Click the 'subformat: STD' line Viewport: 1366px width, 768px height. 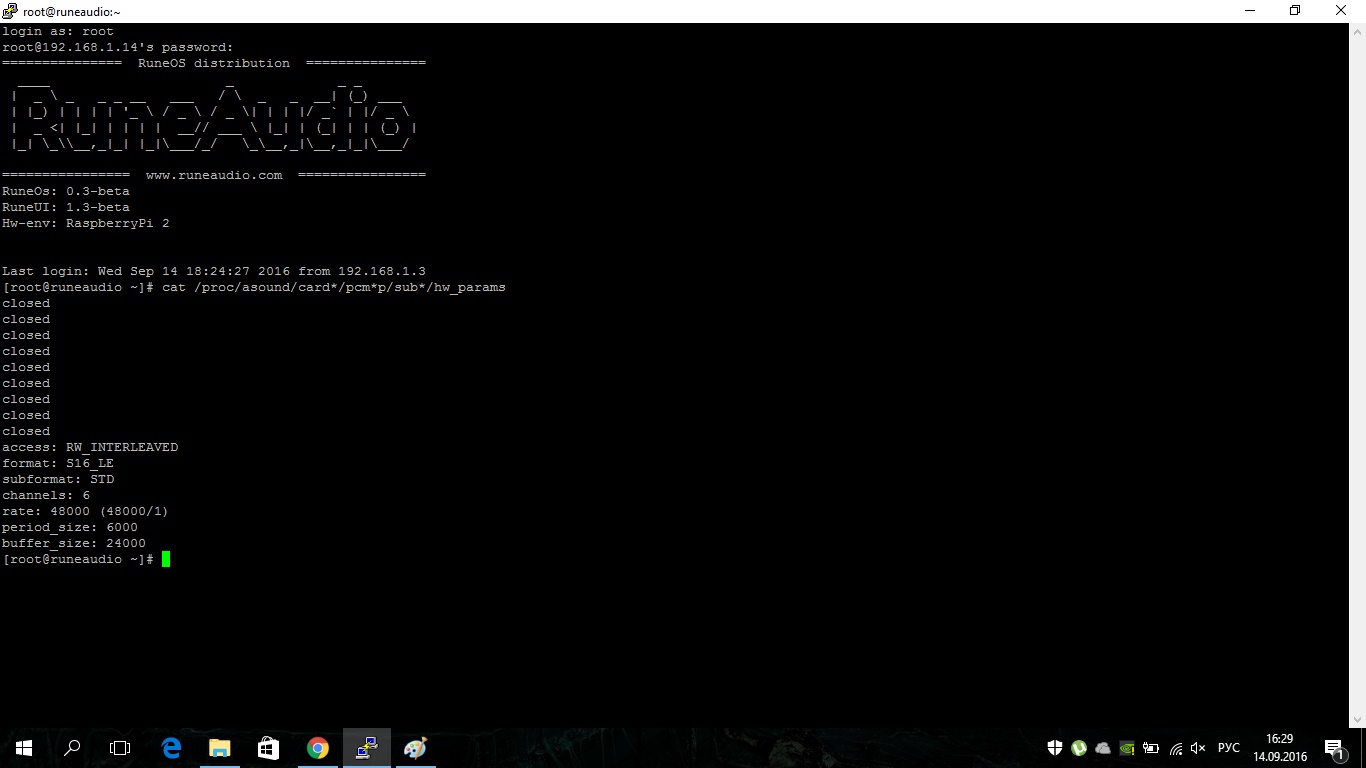pos(58,479)
